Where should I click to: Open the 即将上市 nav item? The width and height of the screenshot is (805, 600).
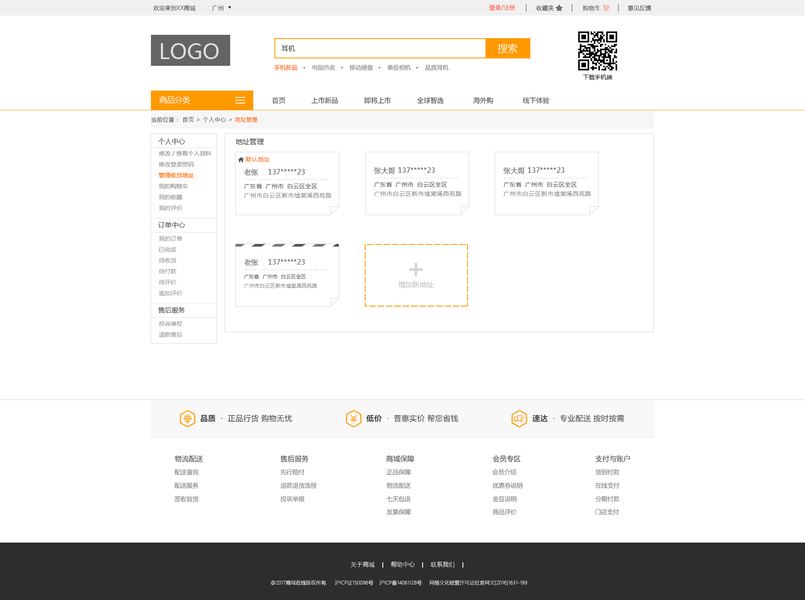[377, 101]
